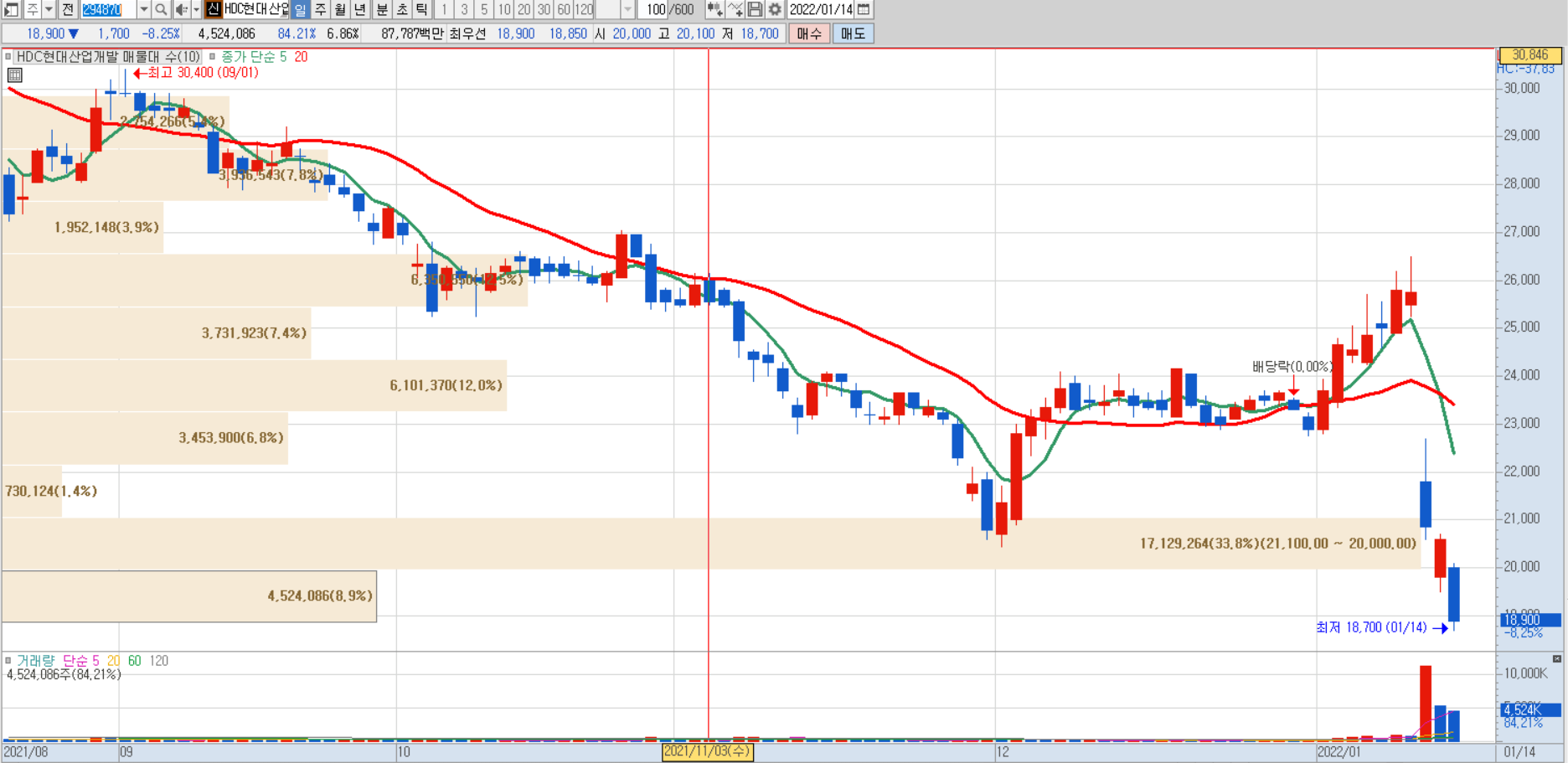Toggle the square marker before 종가 단순
The image size is (1568, 763).
tap(212, 57)
